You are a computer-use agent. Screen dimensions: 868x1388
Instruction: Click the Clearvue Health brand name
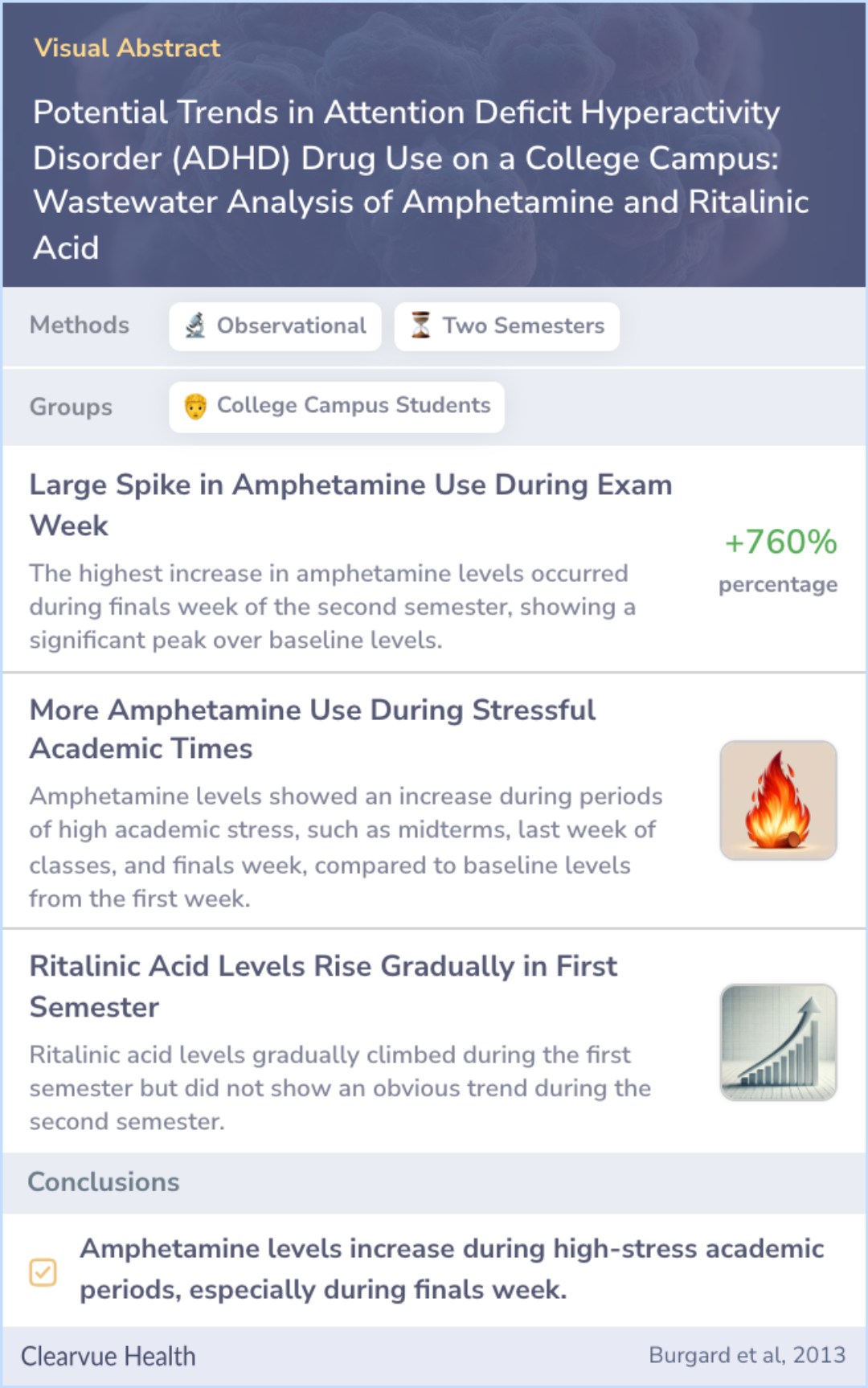pyautogui.click(x=108, y=1356)
